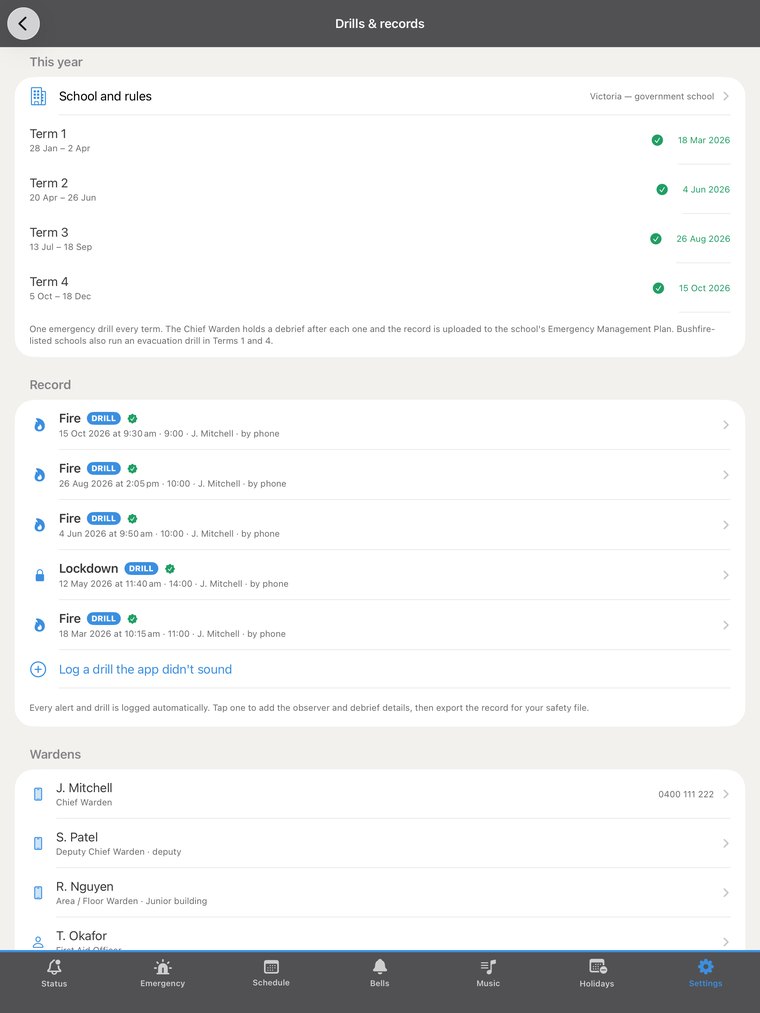Switch to the Schedule tab
760x1013 pixels.
271,974
